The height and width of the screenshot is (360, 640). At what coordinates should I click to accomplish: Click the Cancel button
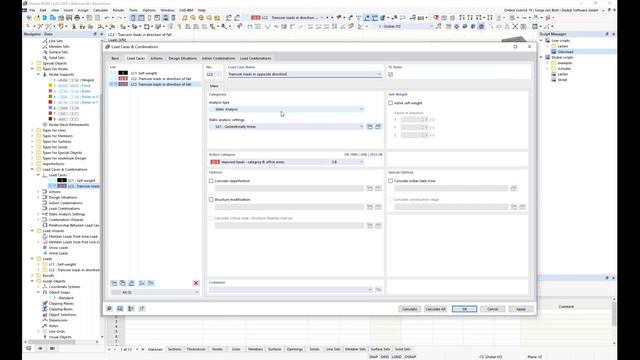[493, 309]
